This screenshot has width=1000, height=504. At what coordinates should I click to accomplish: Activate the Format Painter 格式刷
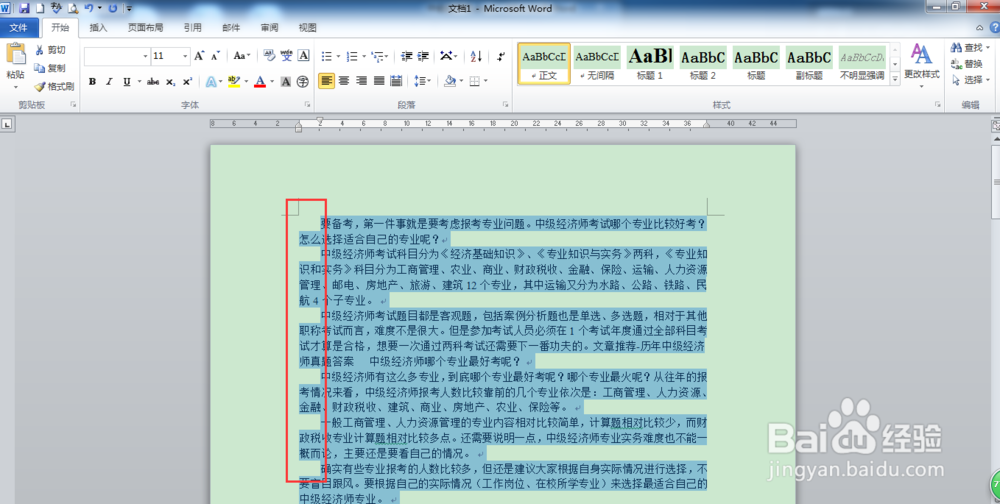pyautogui.click(x=54, y=86)
